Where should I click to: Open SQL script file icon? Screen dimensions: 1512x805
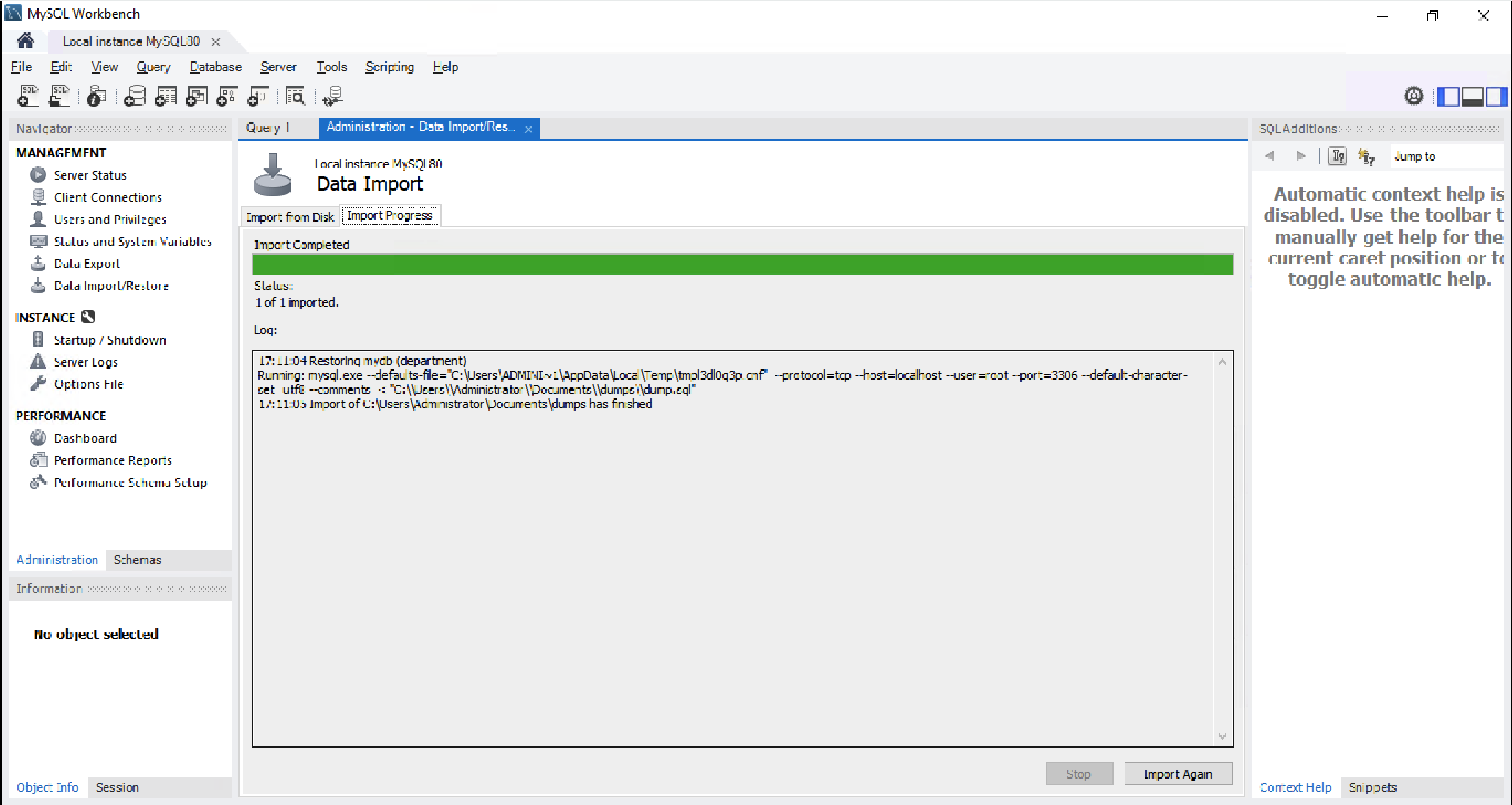(x=60, y=96)
